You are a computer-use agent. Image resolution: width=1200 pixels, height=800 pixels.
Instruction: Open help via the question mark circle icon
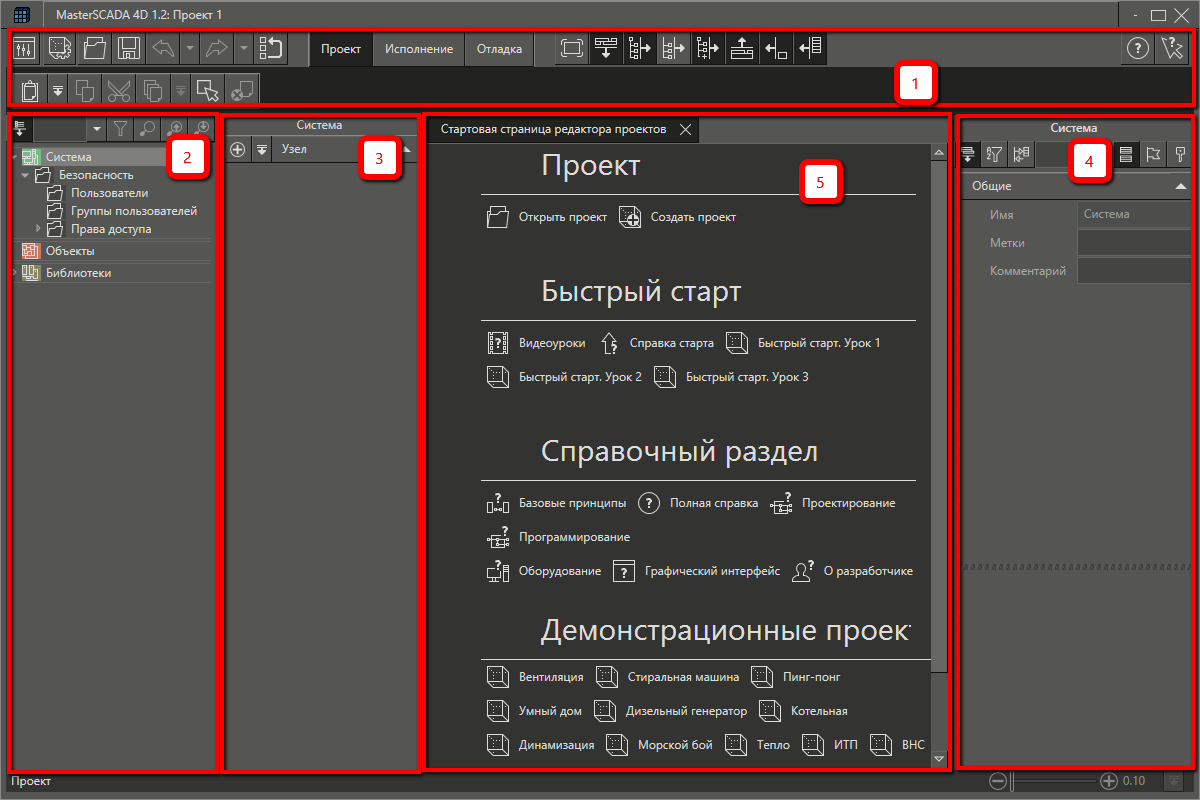1138,49
